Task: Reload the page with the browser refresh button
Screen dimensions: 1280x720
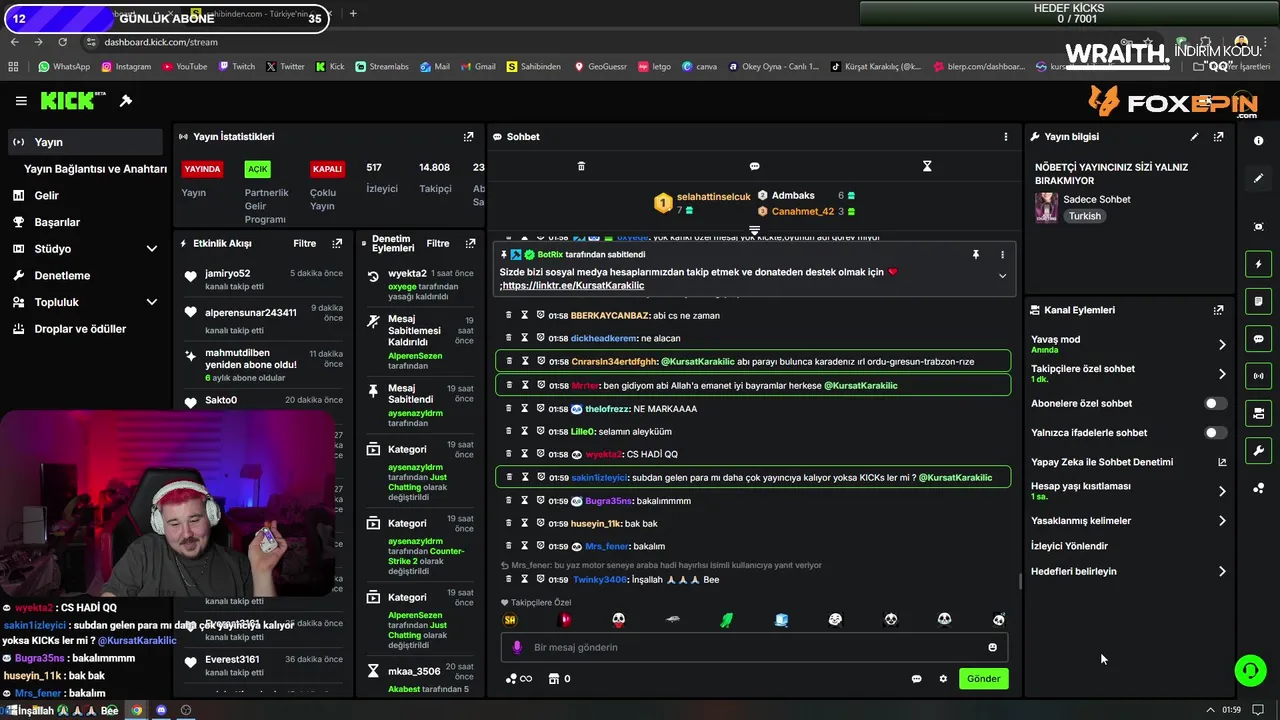Action: click(x=62, y=42)
